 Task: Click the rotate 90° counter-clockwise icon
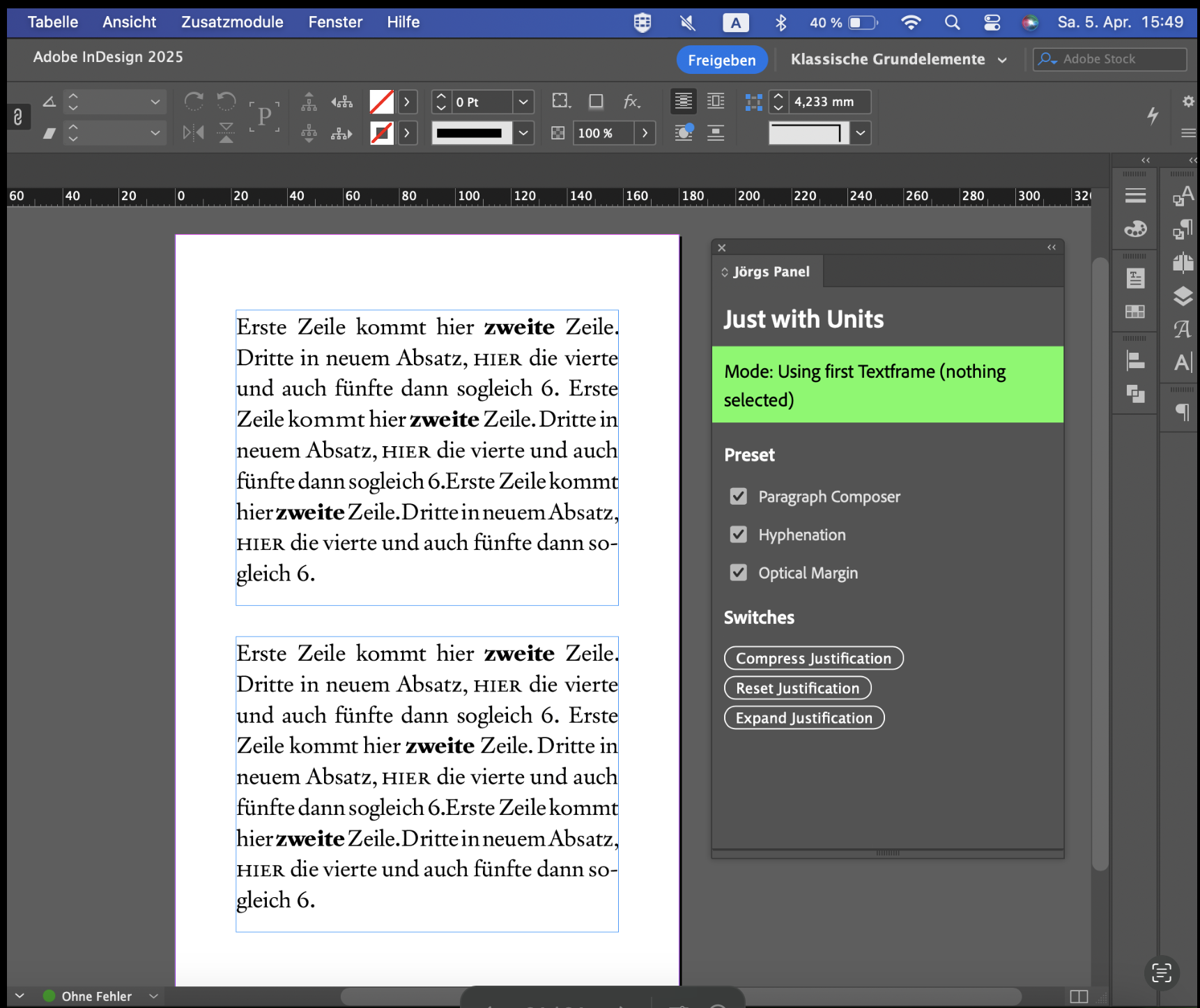[226, 102]
